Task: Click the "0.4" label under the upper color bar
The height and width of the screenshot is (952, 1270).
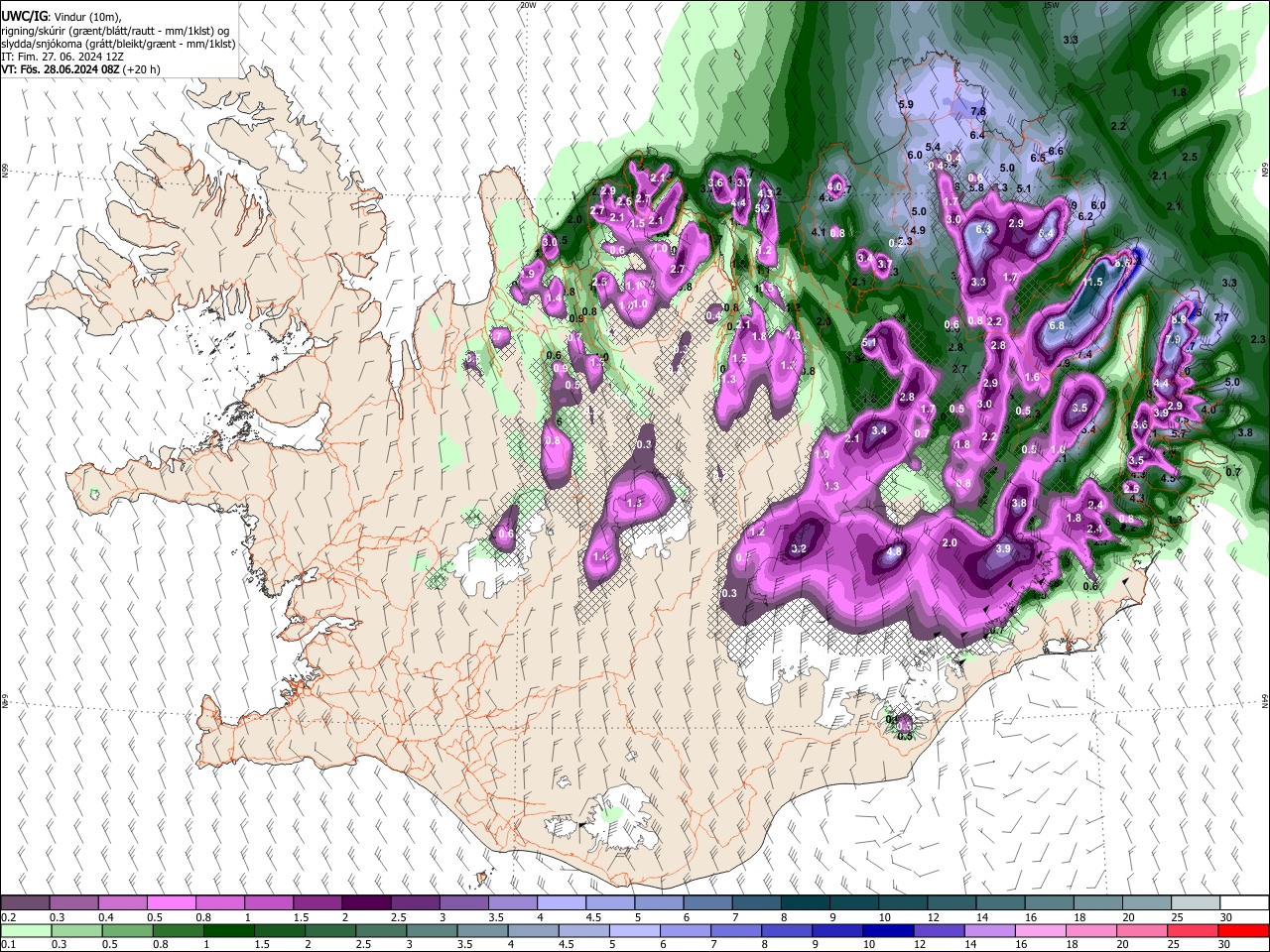Action: [106, 917]
